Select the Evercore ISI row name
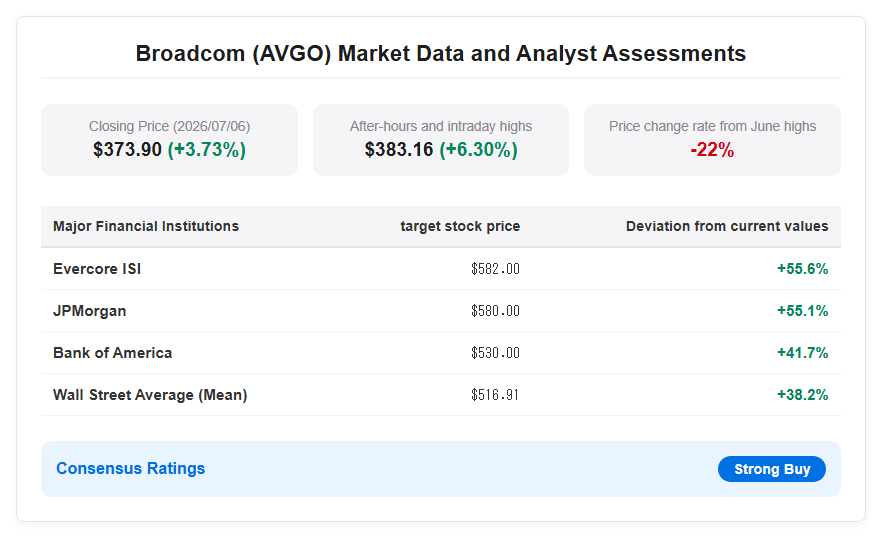Image resolution: width=882 pixels, height=539 pixels. pyautogui.click(x=97, y=268)
